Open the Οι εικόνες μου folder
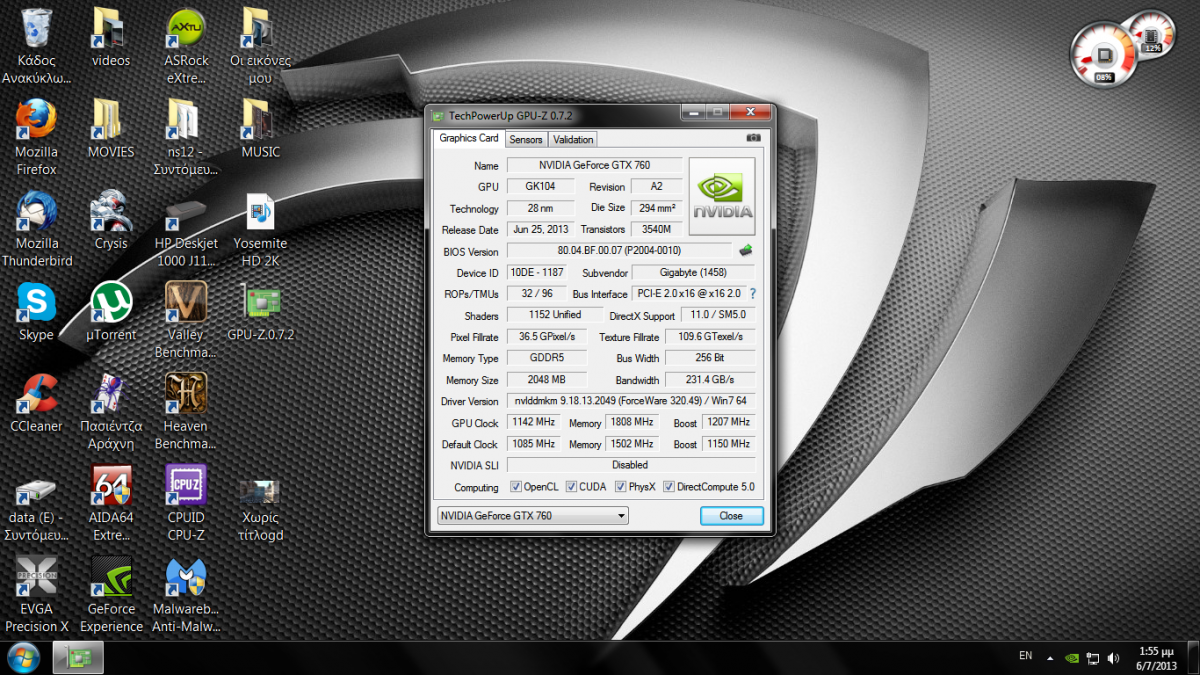The width and height of the screenshot is (1200, 675). click(261, 46)
